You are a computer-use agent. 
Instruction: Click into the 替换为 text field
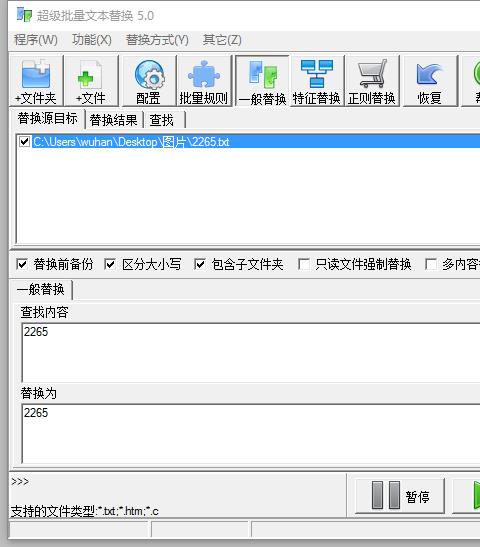[x=251, y=434]
